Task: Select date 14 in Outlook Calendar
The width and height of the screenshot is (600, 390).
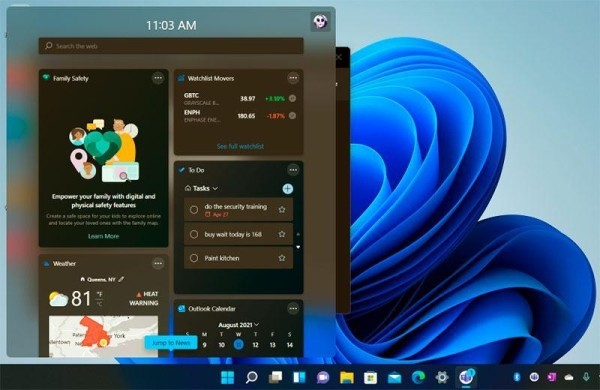Action: pyautogui.click(x=290, y=345)
